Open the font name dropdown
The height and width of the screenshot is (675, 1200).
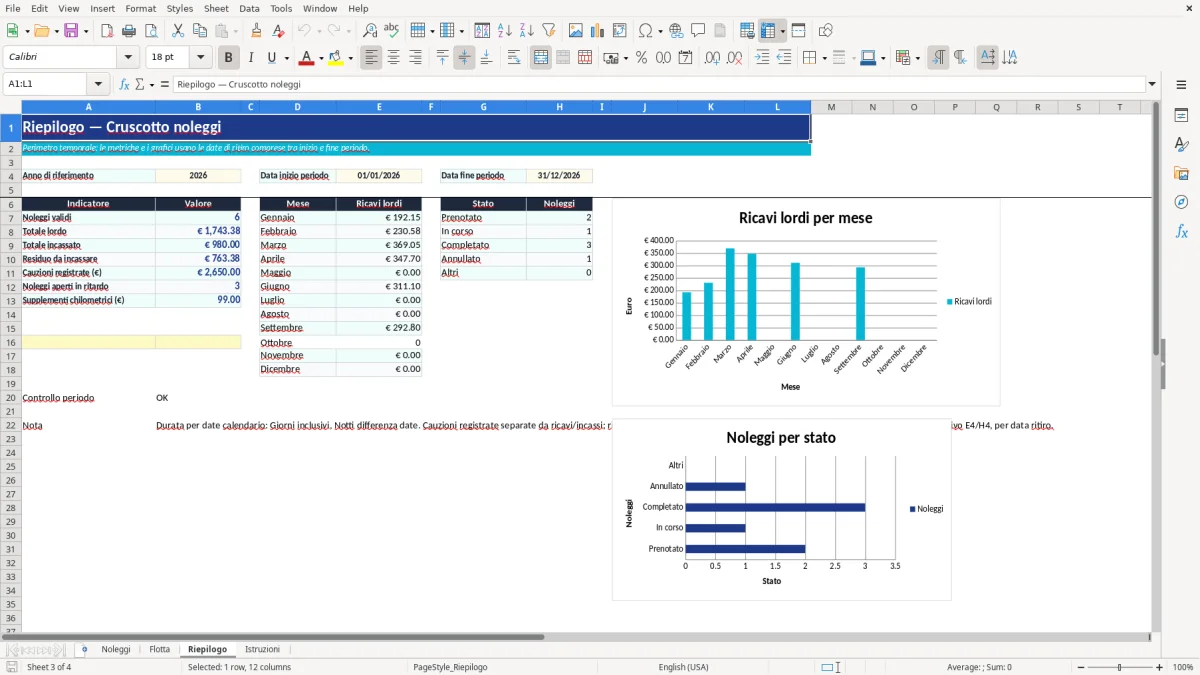(x=128, y=58)
